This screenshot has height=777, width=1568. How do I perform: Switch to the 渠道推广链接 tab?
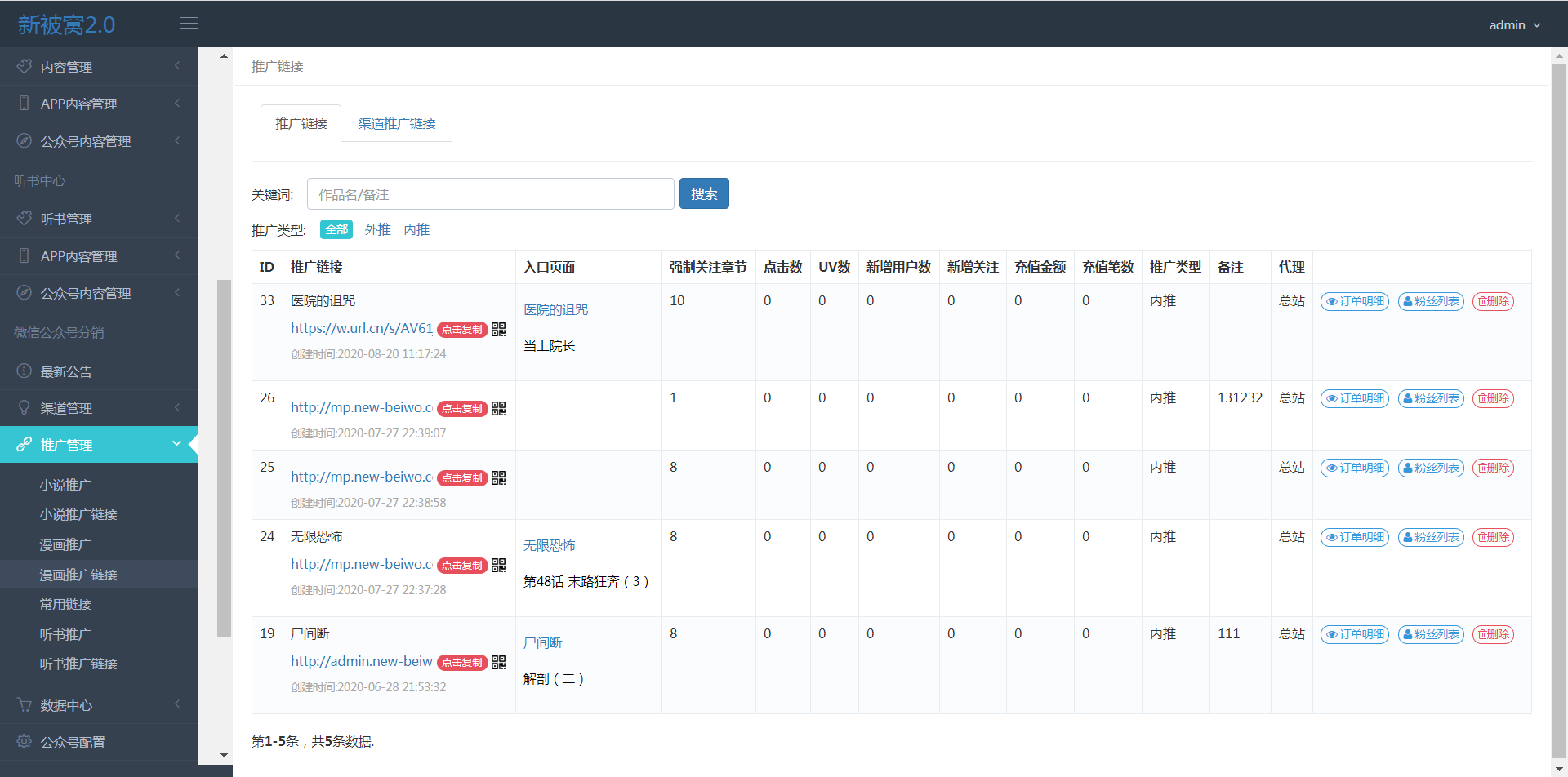(397, 123)
